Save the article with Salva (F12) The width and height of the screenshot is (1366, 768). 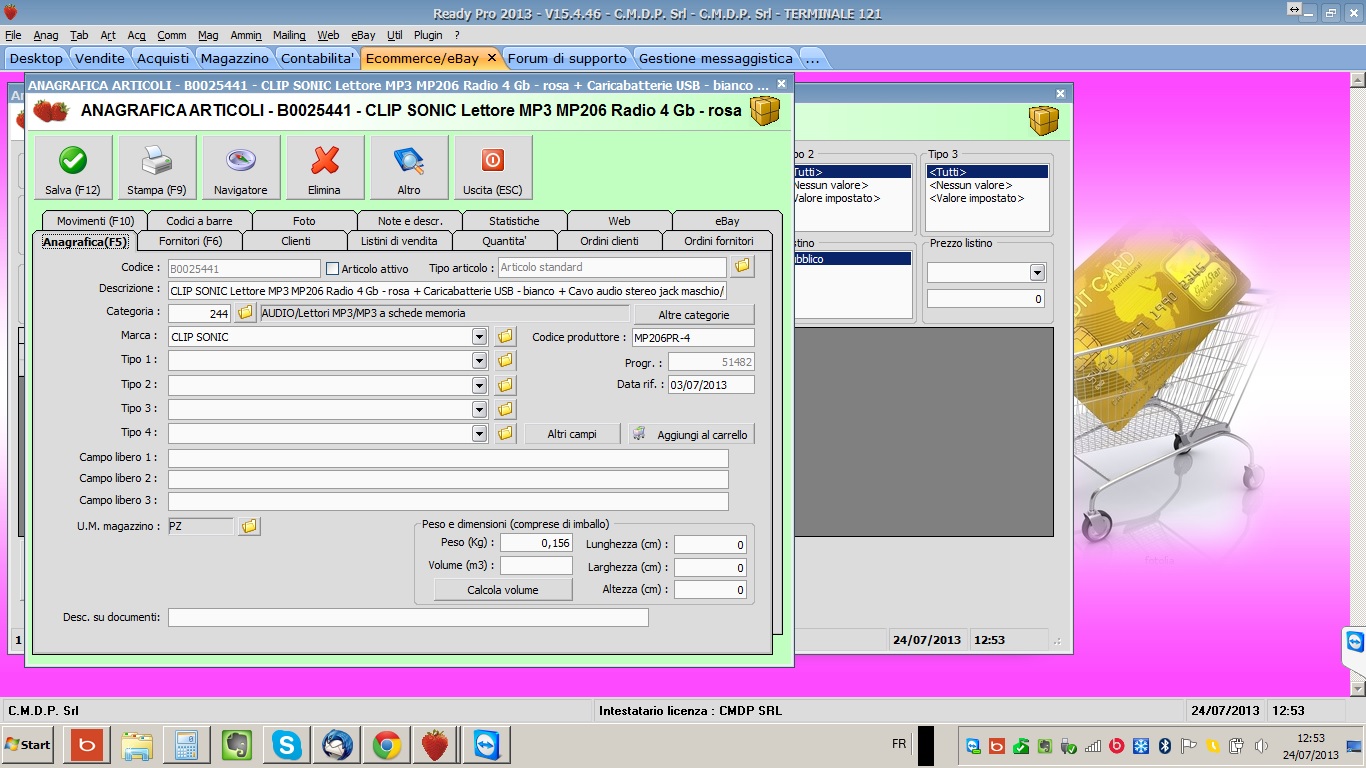(73, 168)
